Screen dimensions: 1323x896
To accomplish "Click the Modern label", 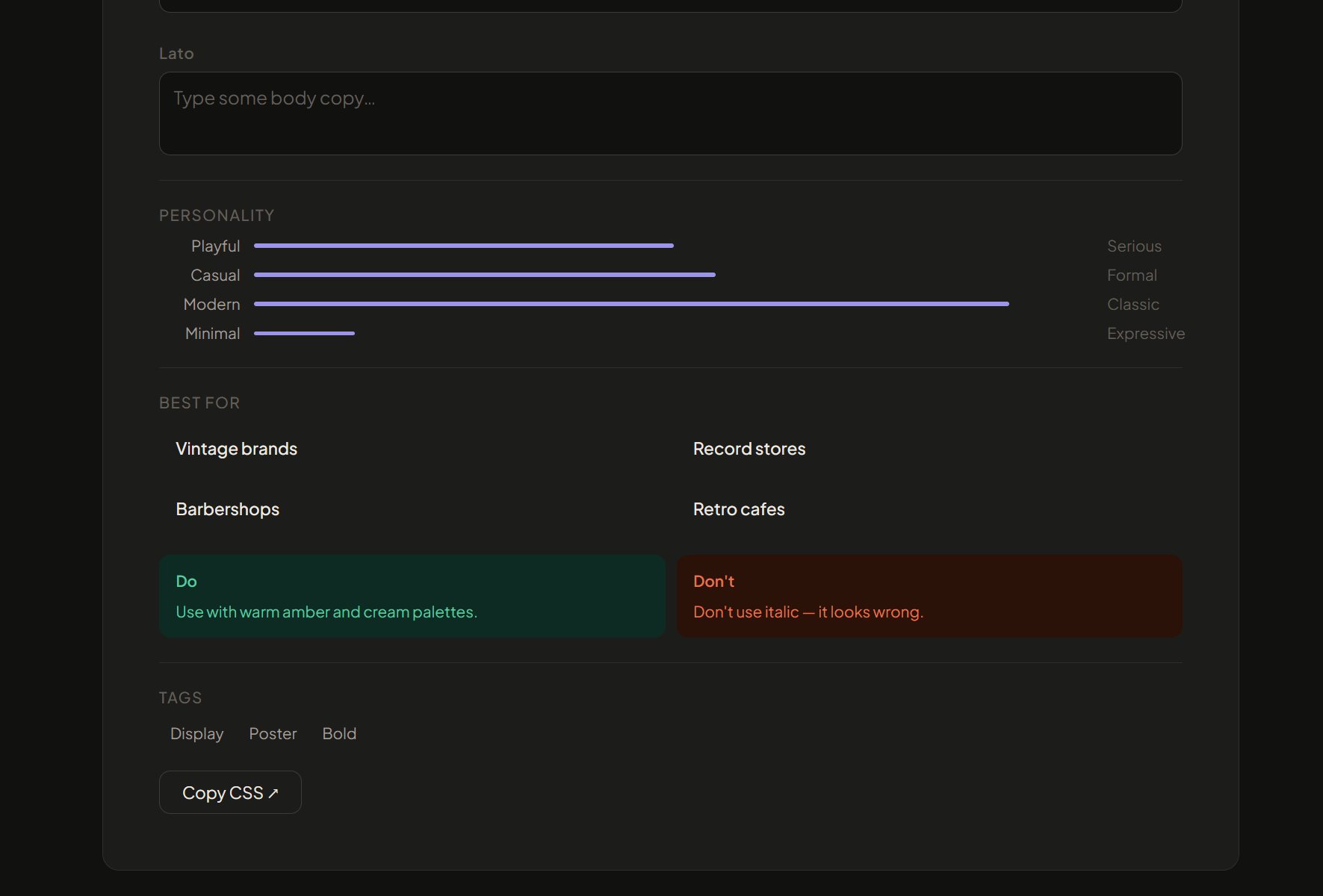I will [211, 305].
